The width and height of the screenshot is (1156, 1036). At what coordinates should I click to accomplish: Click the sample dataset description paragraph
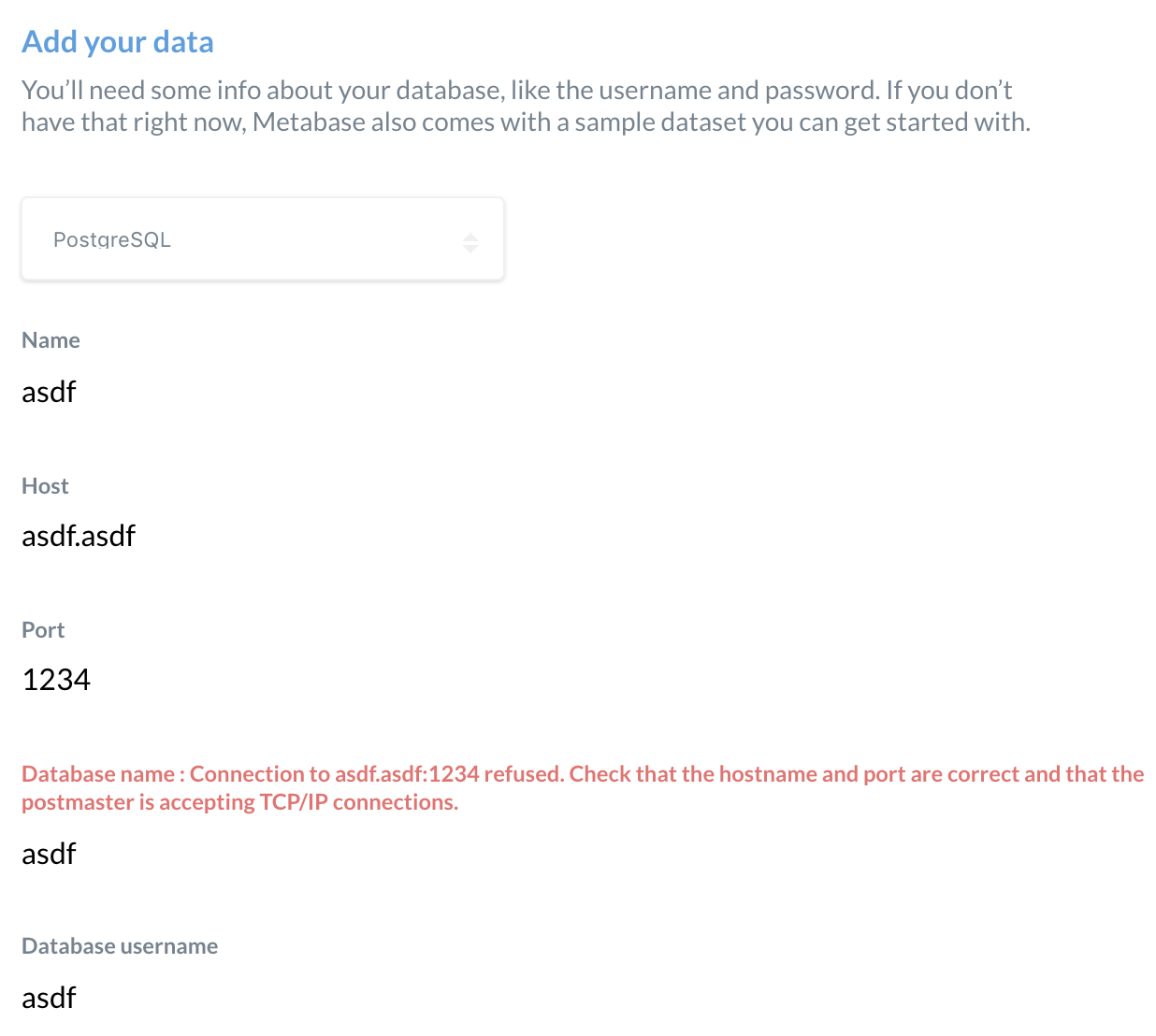(x=517, y=105)
